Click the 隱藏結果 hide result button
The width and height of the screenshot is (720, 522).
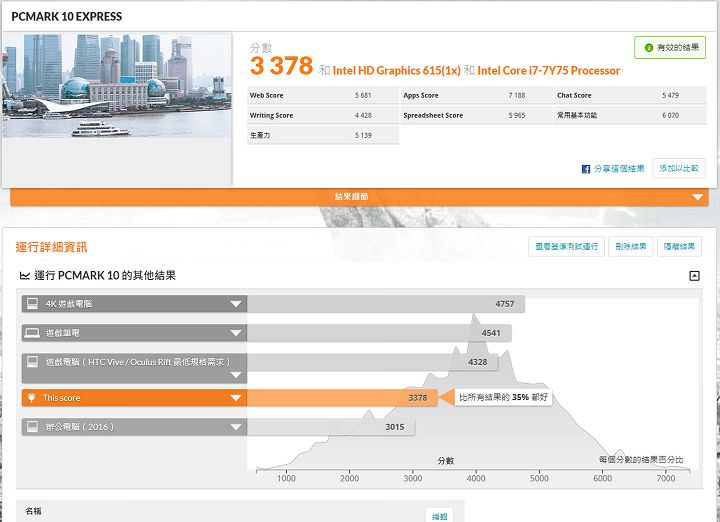680,246
